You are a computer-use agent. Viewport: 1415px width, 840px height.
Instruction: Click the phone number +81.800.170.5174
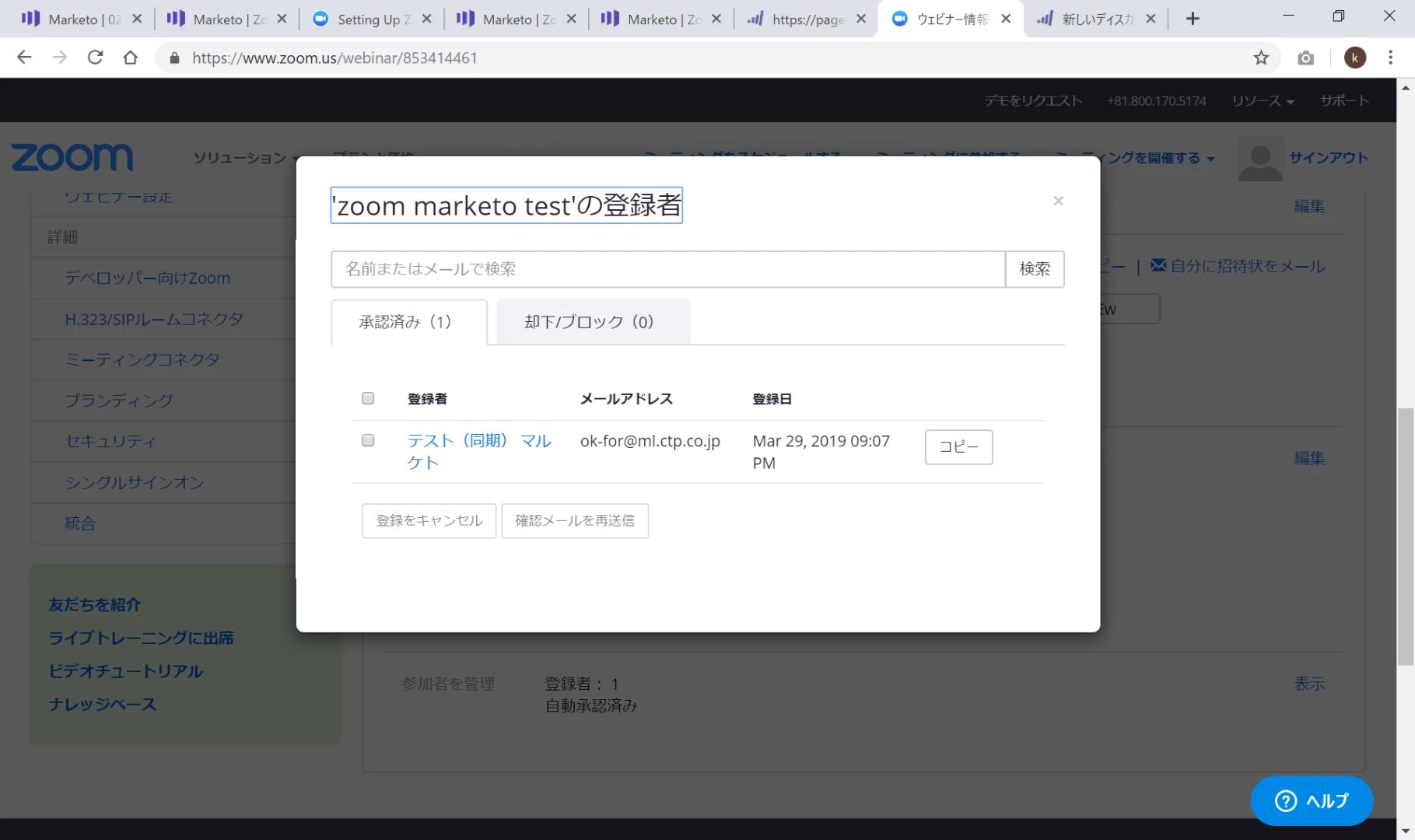[x=1157, y=100]
